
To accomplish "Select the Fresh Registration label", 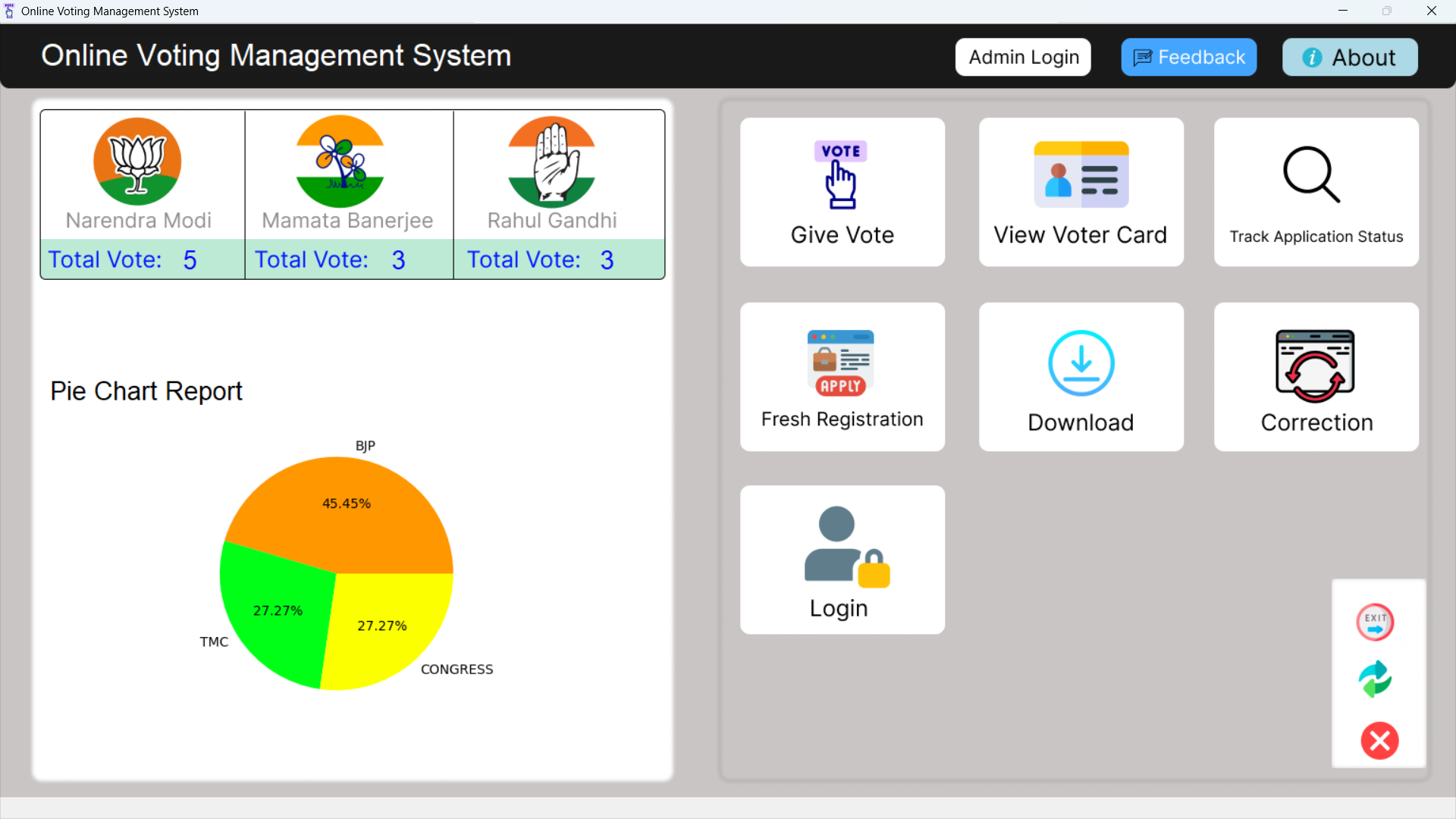I will click(x=842, y=419).
